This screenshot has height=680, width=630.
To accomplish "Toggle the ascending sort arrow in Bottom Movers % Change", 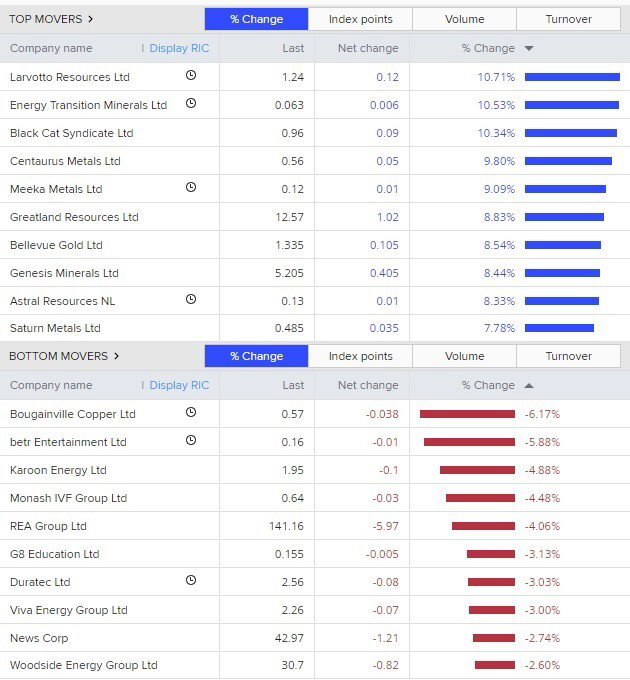I will 529,385.
